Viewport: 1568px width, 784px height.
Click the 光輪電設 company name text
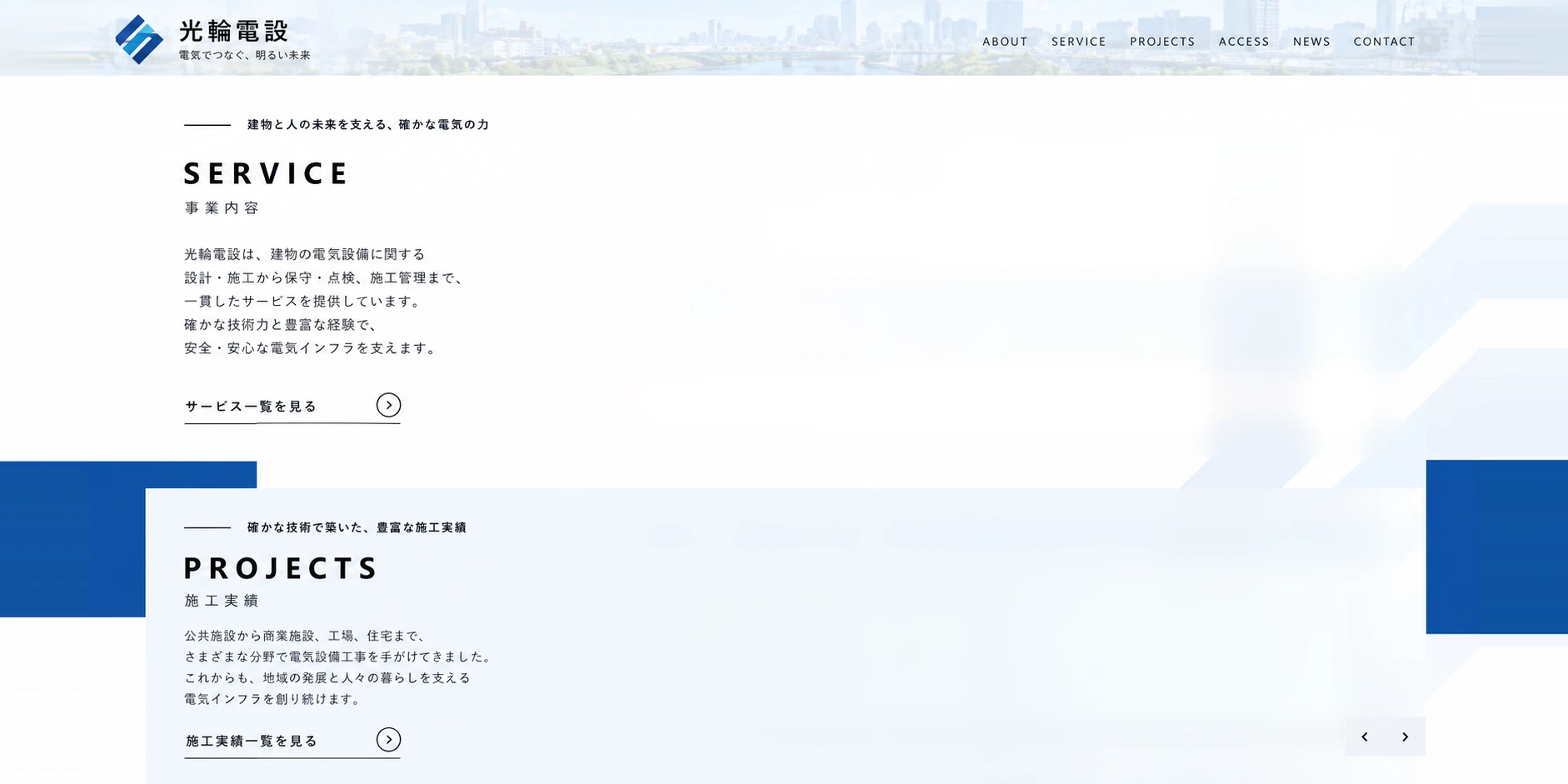(x=234, y=32)
